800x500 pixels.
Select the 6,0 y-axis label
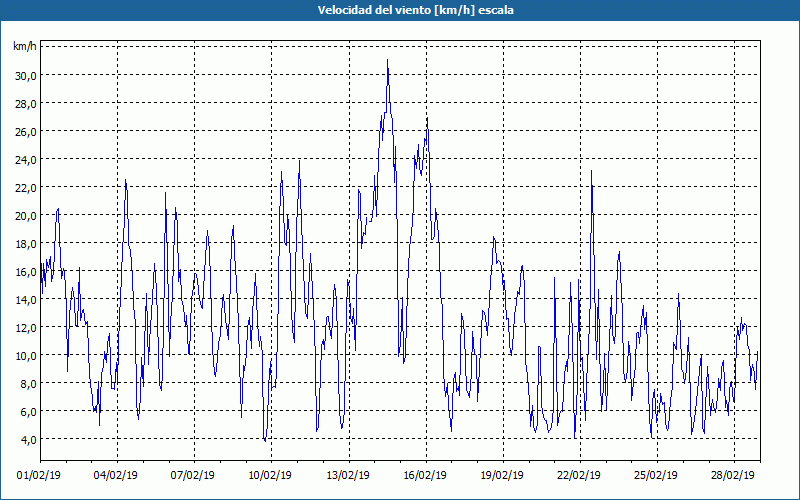click(x=28, y=412)
